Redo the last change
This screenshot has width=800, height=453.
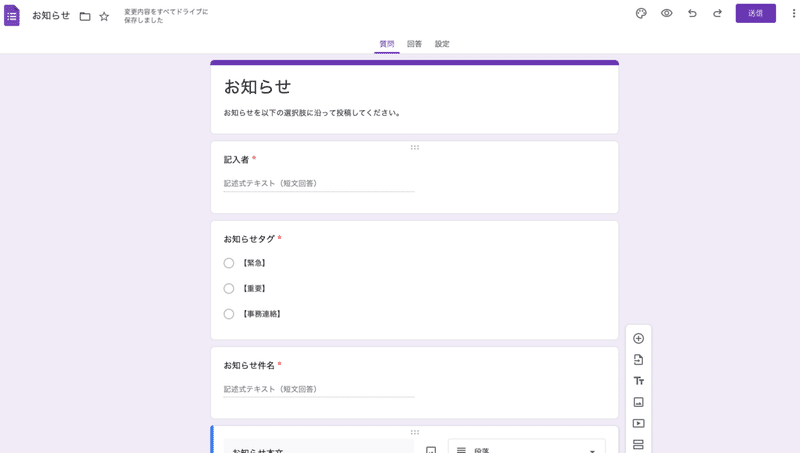717,13
